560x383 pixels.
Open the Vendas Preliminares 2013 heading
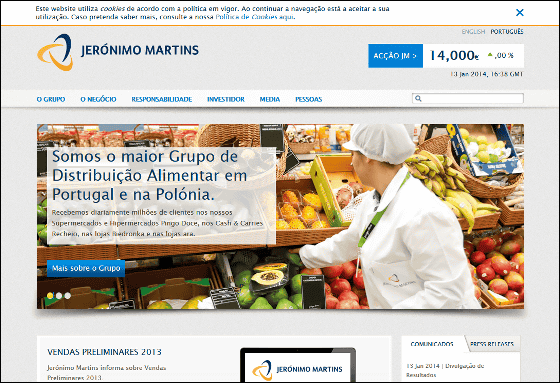pyautogui.click(x=104, y=352)
